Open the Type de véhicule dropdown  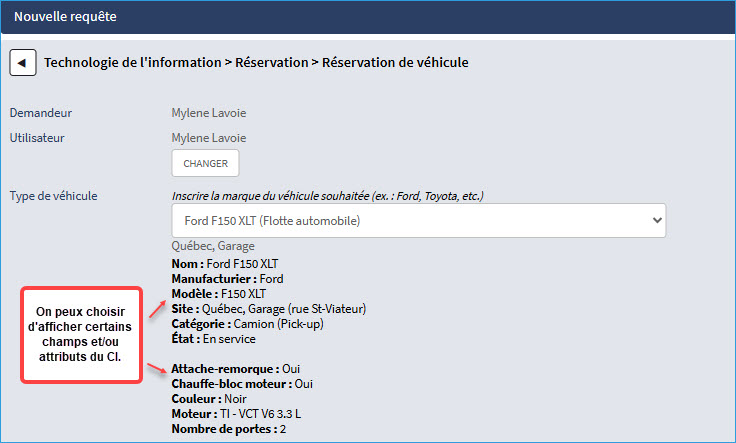418,219
